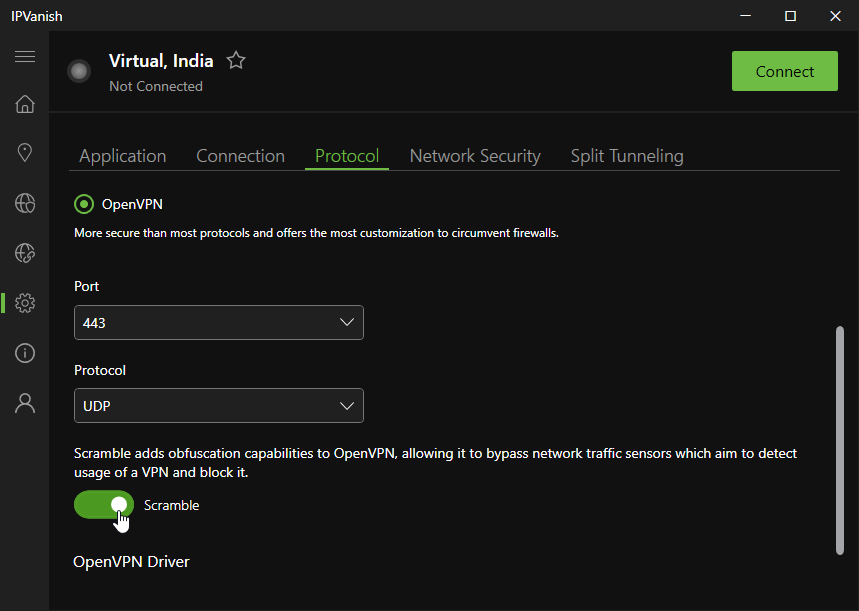Turn off the Scramble toggle
859x611 pixels.
click(104, 505)
